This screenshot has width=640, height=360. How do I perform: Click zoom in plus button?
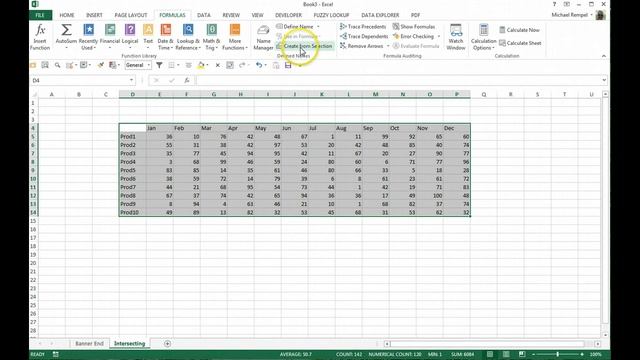582,354
